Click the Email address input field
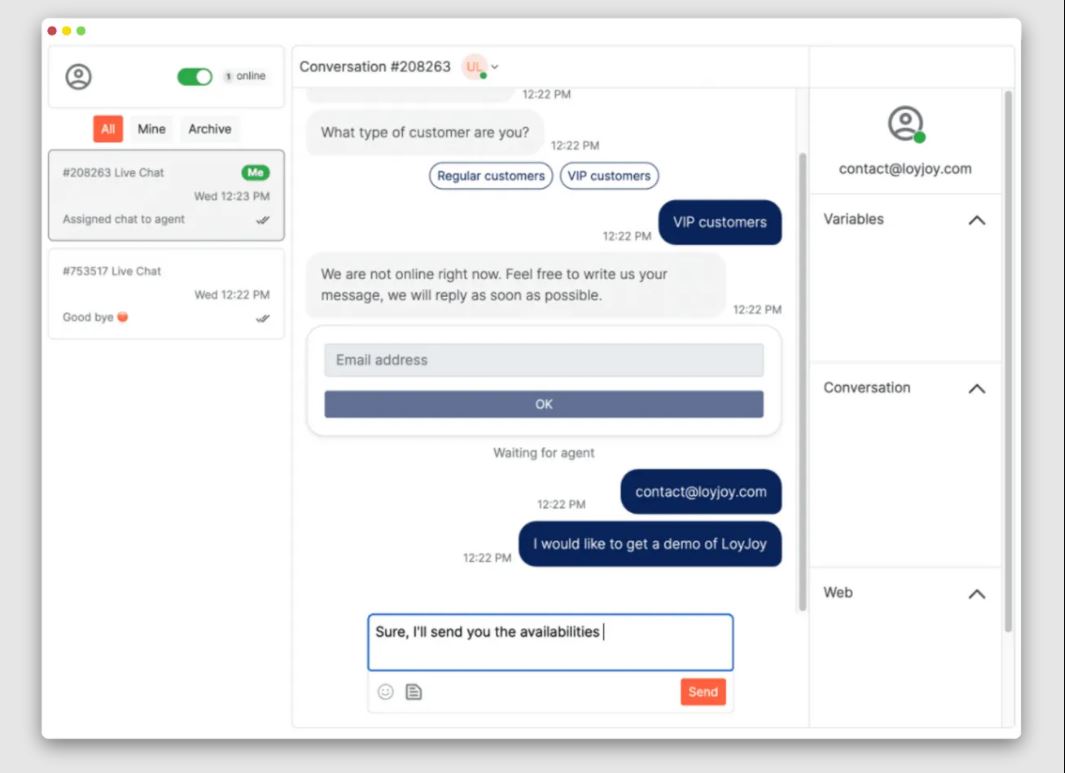This screenshot has height=773, width=1065. (543, 360)
